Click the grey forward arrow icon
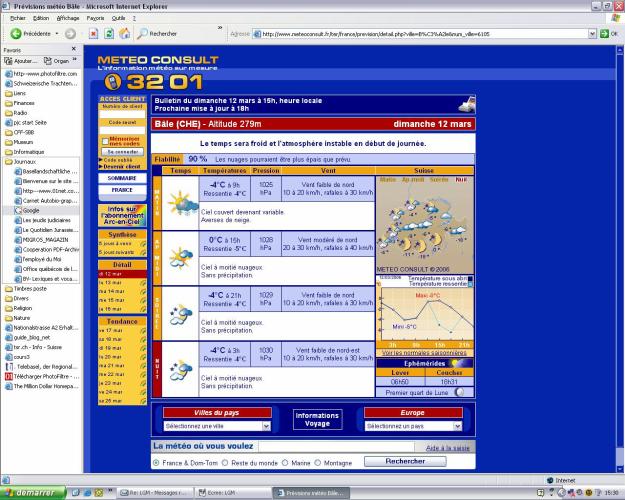 [70, 34]
